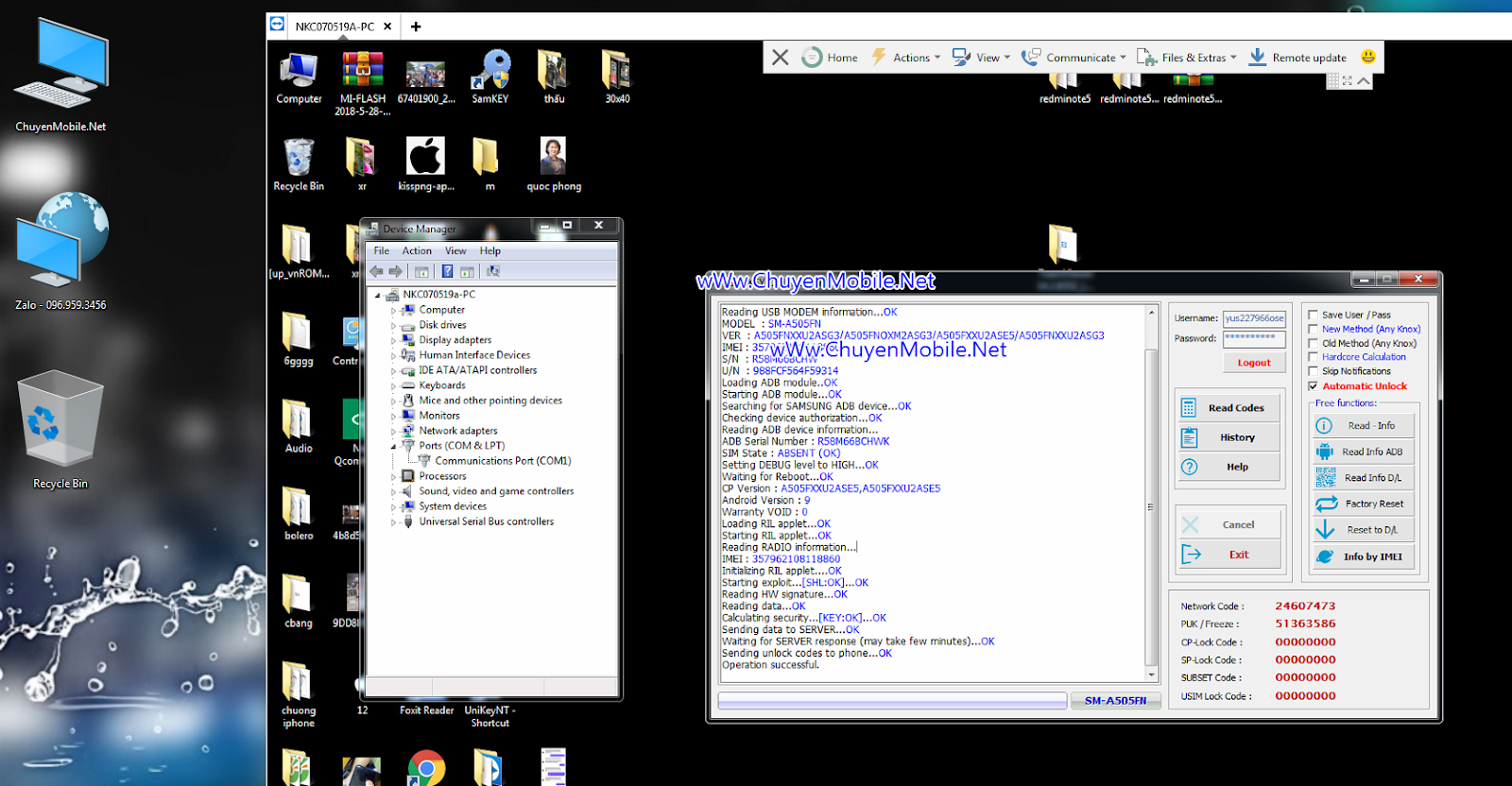This screenshot has height=786, width=1512.
Task: Enable Save User / Pass checkbox
Action: pos(1313,315)
